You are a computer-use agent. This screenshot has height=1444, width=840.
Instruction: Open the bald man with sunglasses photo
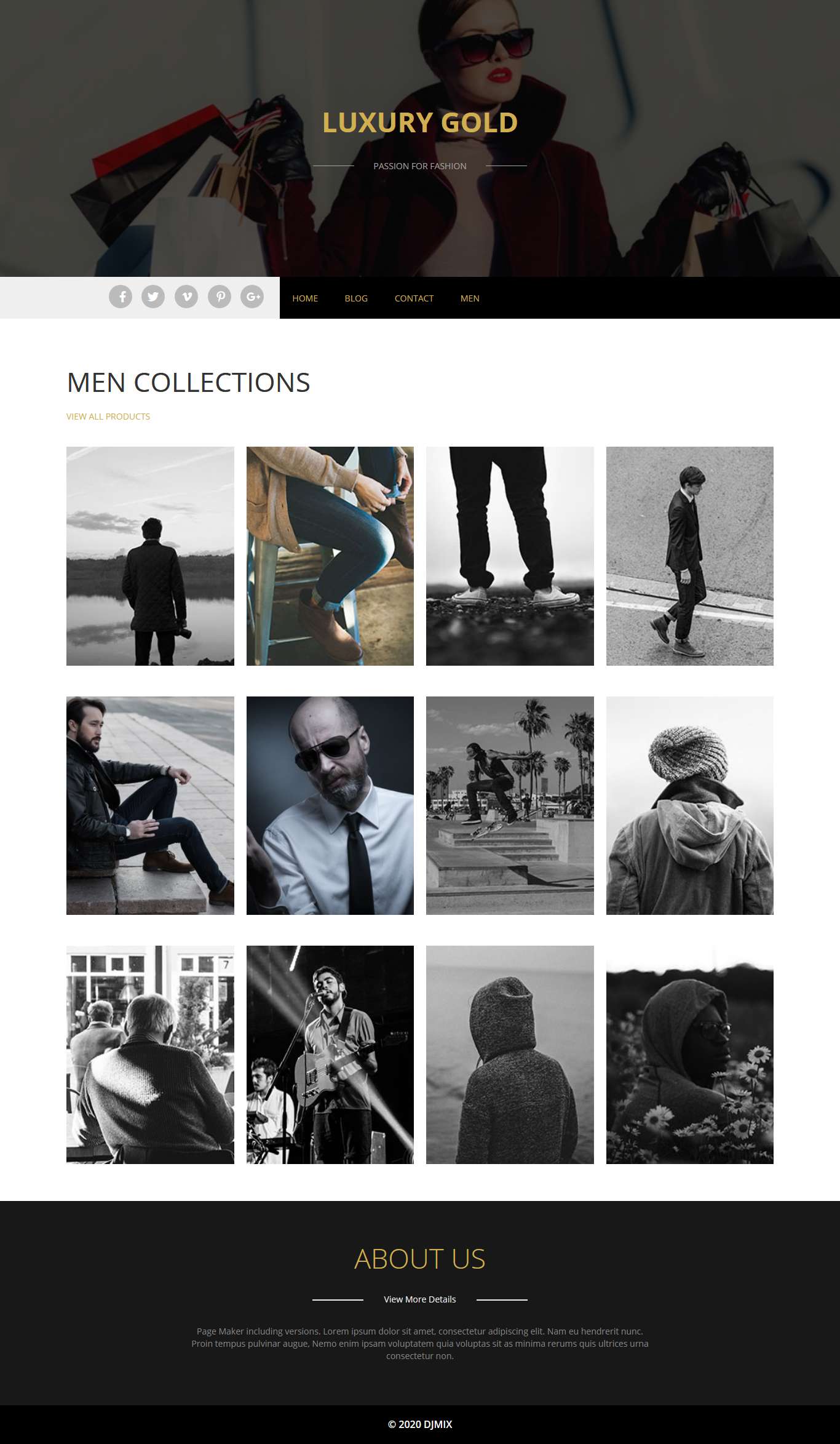click(x=330, y=805)
